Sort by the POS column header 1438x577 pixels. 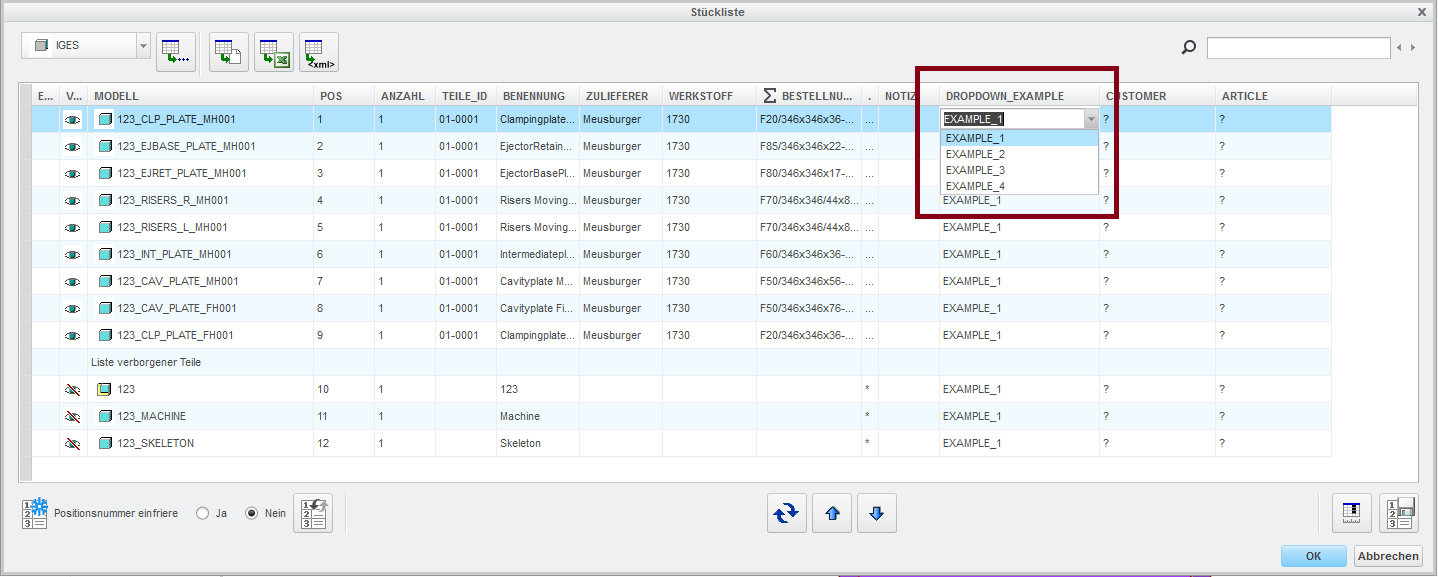coord(344,96)
